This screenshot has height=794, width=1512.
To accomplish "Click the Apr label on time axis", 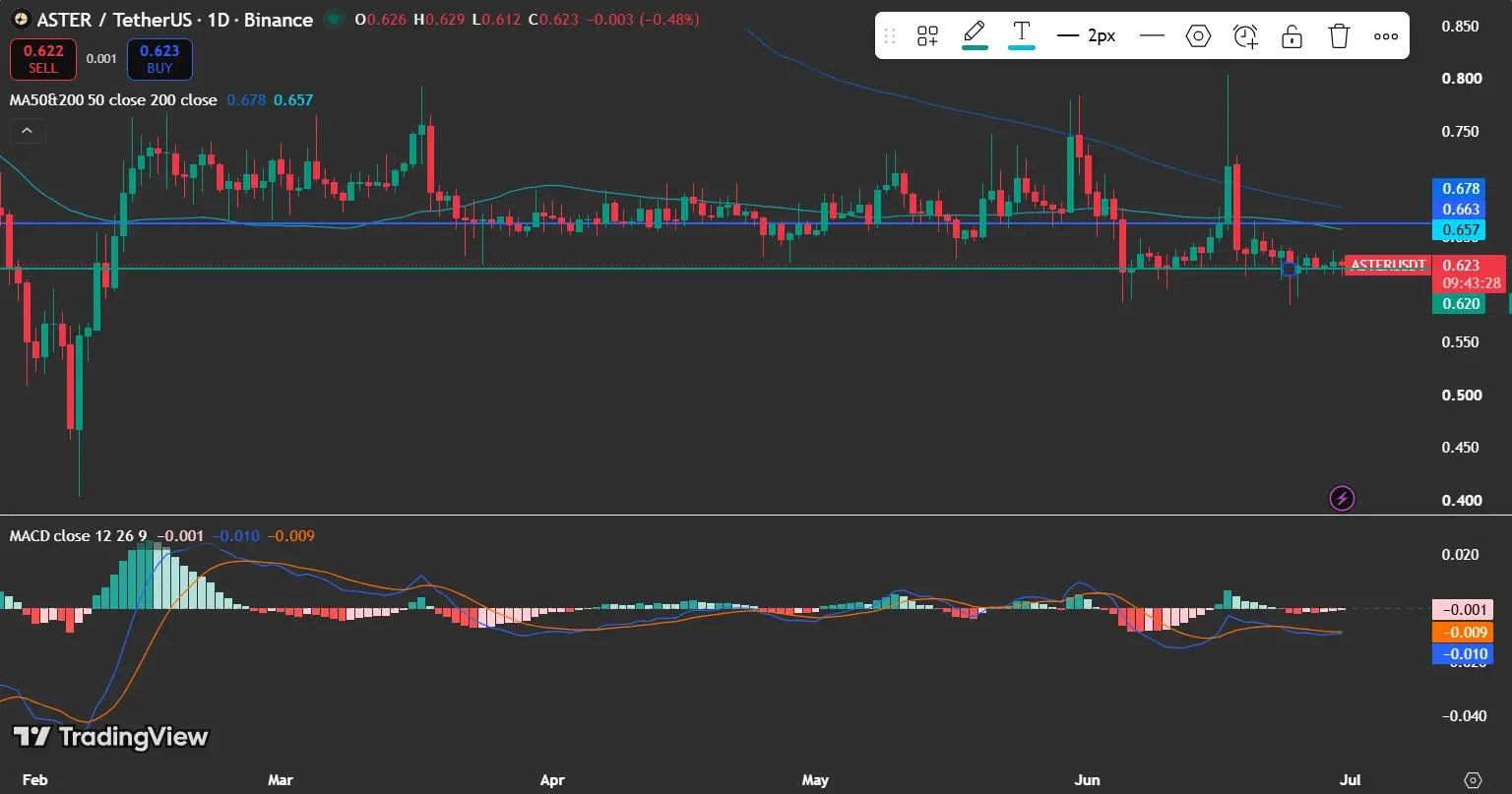I will [x=552, y=779].
